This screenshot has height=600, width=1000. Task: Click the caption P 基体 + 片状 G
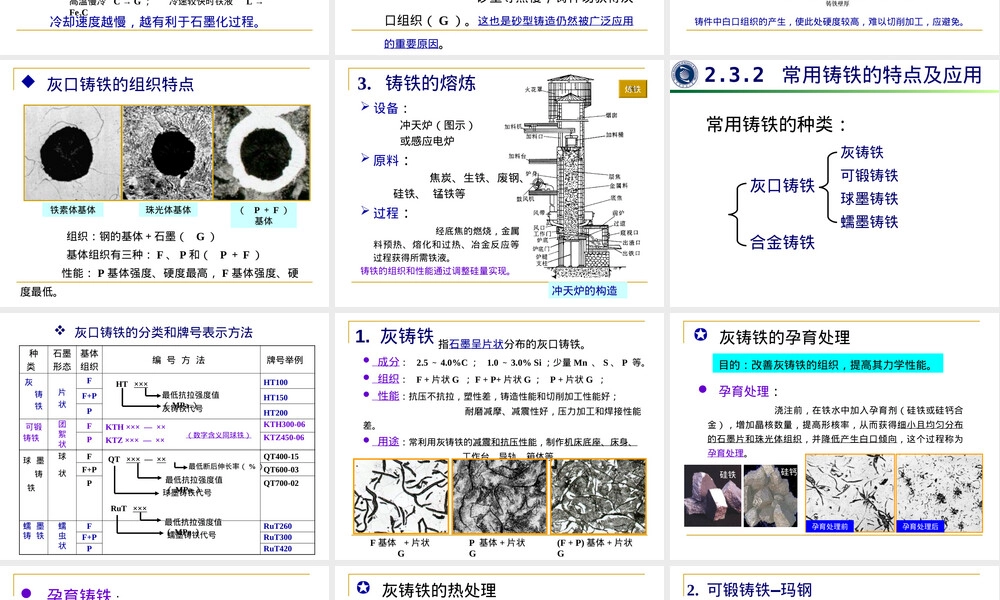[x=497, y=547]
